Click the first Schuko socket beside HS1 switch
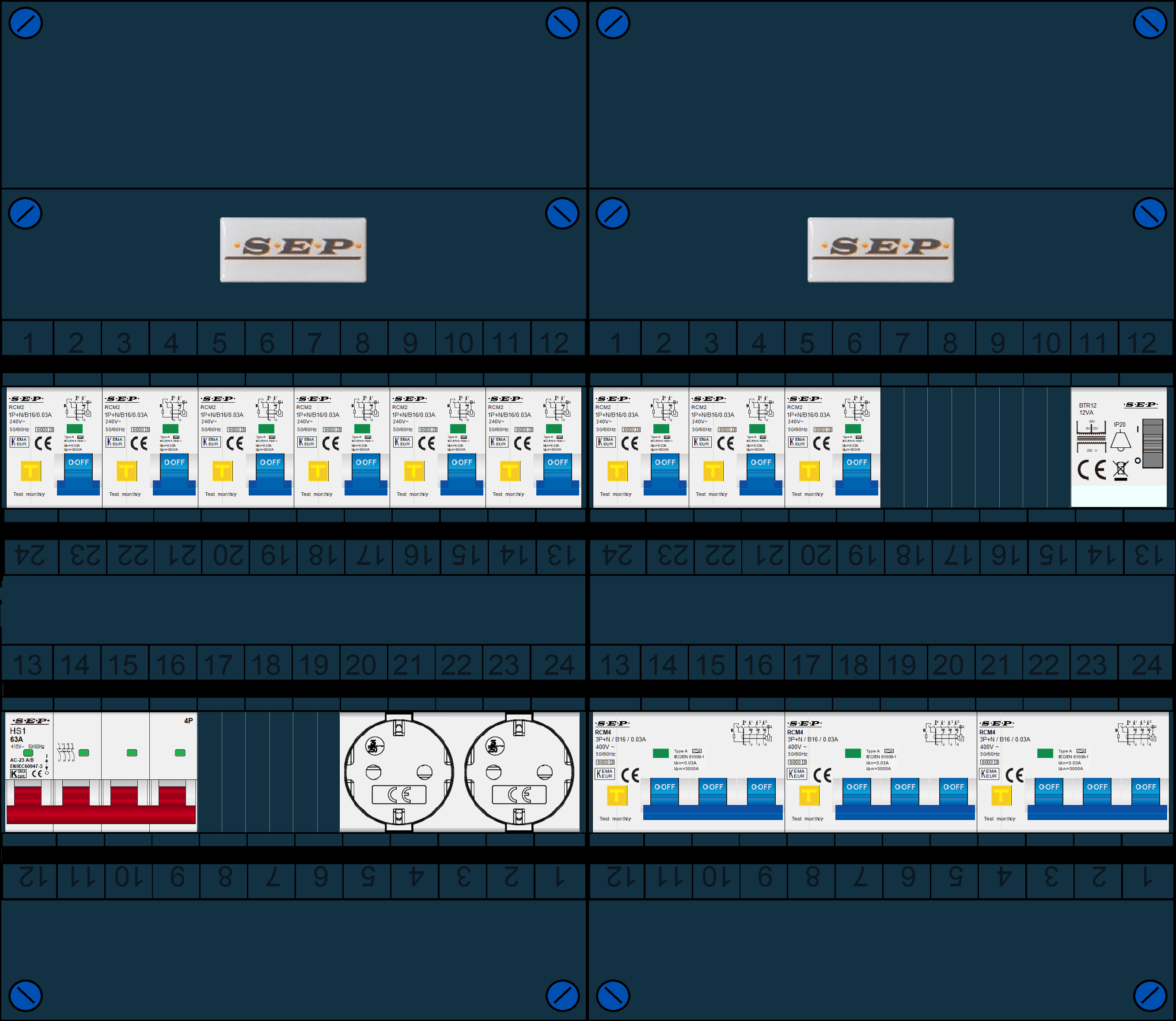 tap(399, 772)
